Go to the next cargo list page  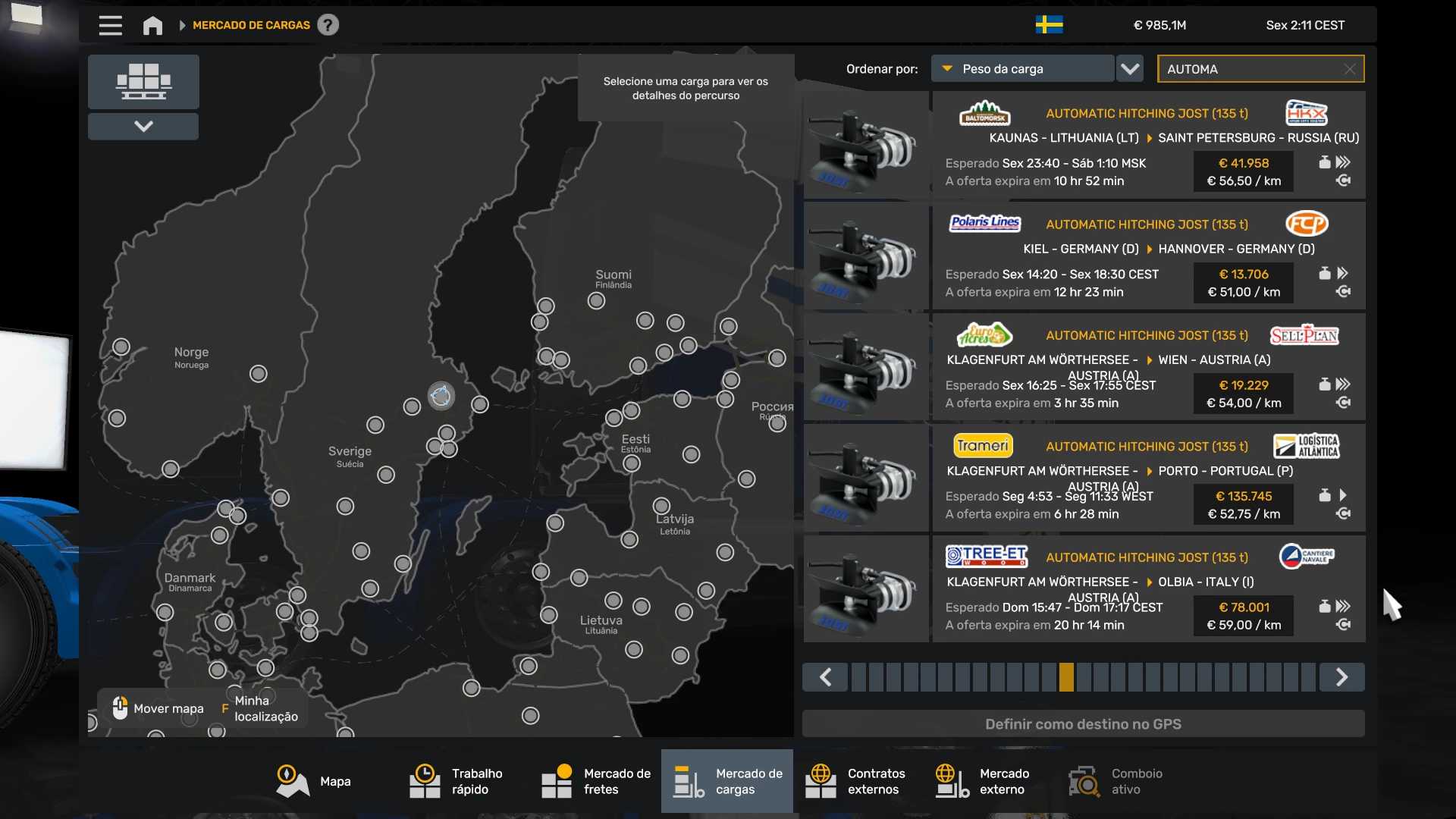(x=1341, y=677)
